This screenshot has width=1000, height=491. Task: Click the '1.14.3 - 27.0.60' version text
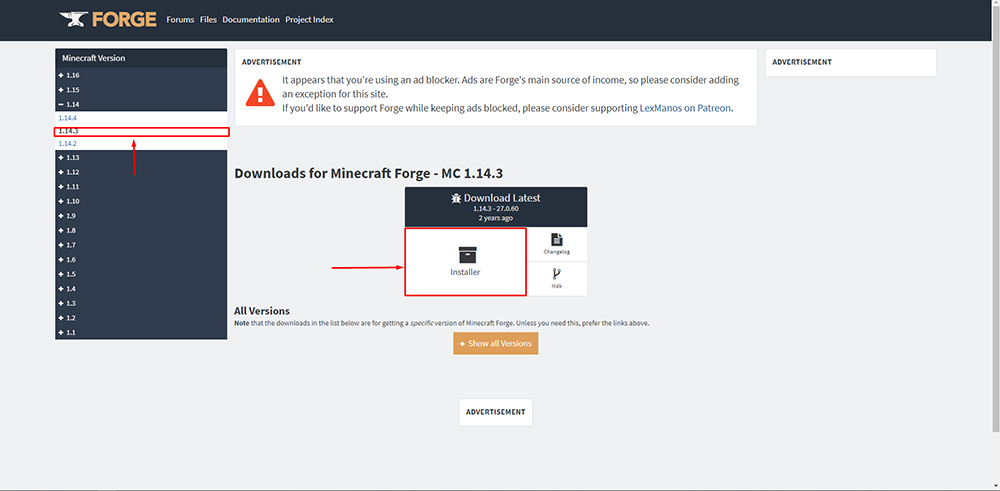pyautogui.click(x=496, y=209)
